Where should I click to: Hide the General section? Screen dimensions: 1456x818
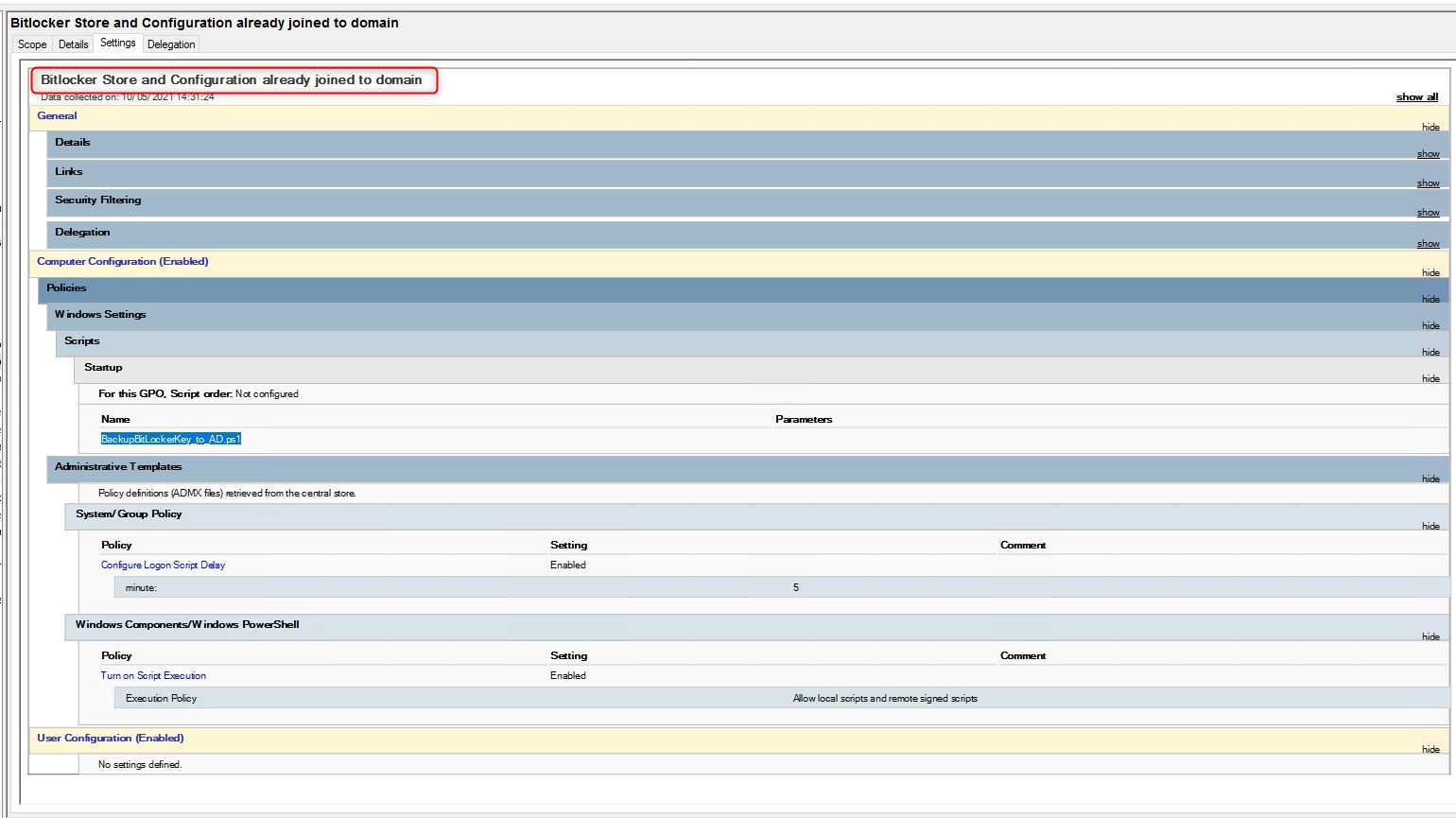click(1430, 127)
